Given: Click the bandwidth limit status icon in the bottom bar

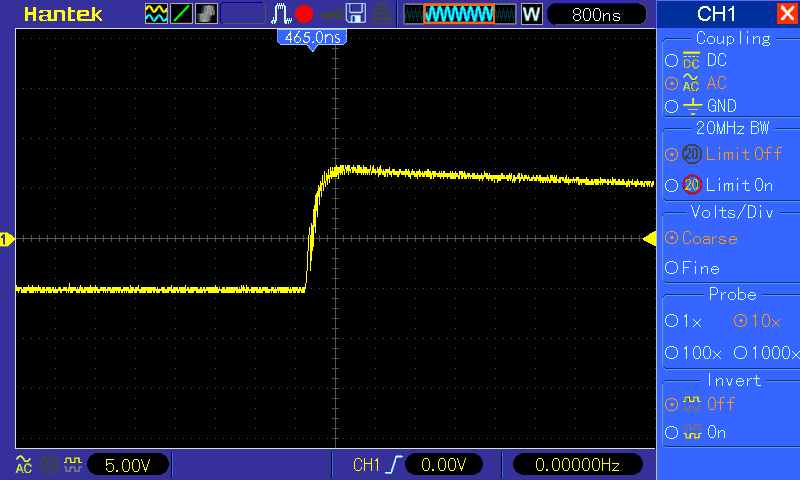Looking at the screenshot, I should [49, 465].
